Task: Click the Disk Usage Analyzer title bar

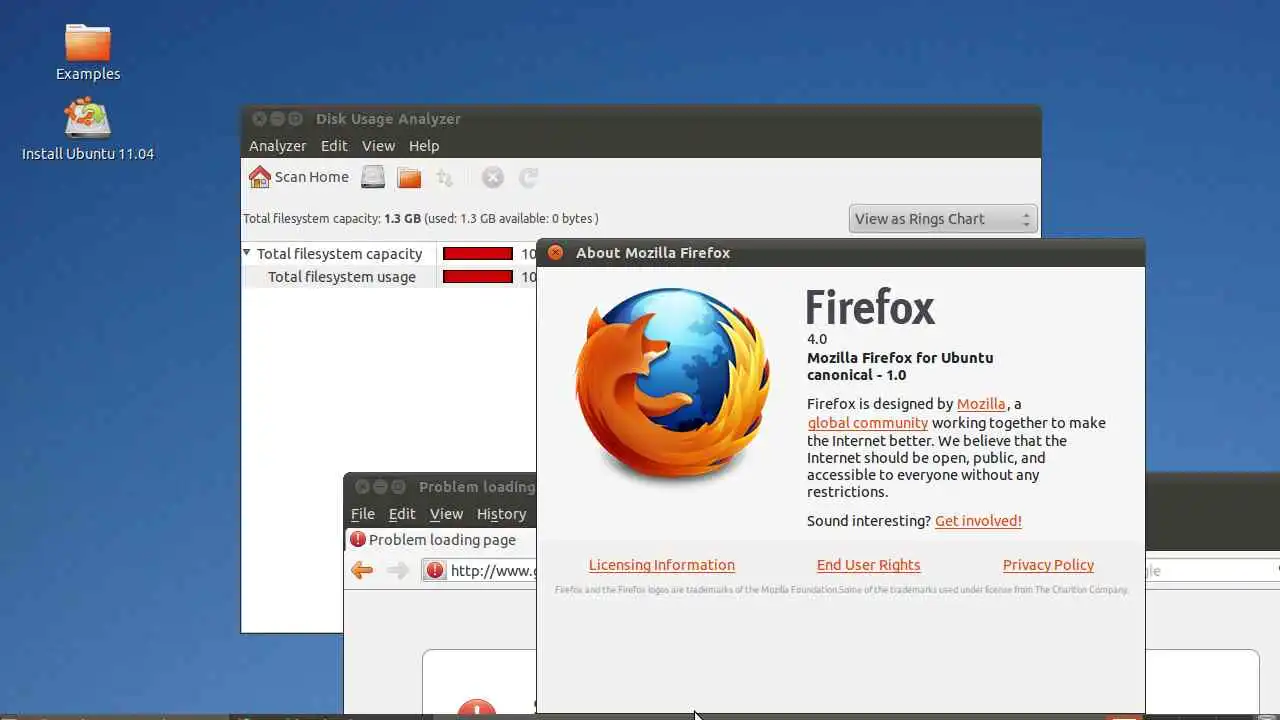Action: (640, 119)
